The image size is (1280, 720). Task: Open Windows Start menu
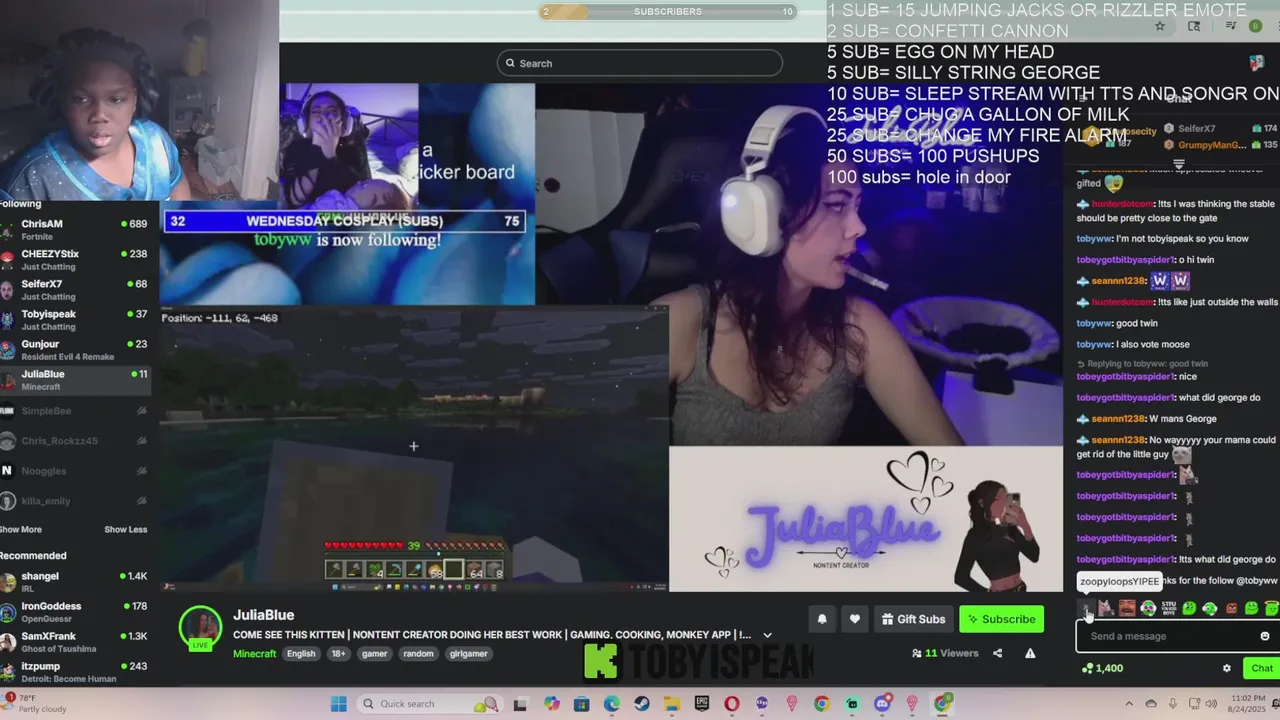click(339, 704)
